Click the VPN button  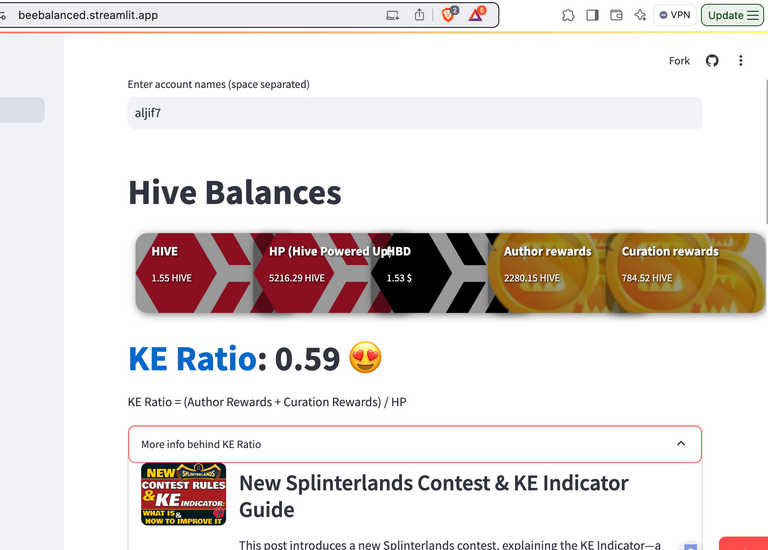click(675, 15)
